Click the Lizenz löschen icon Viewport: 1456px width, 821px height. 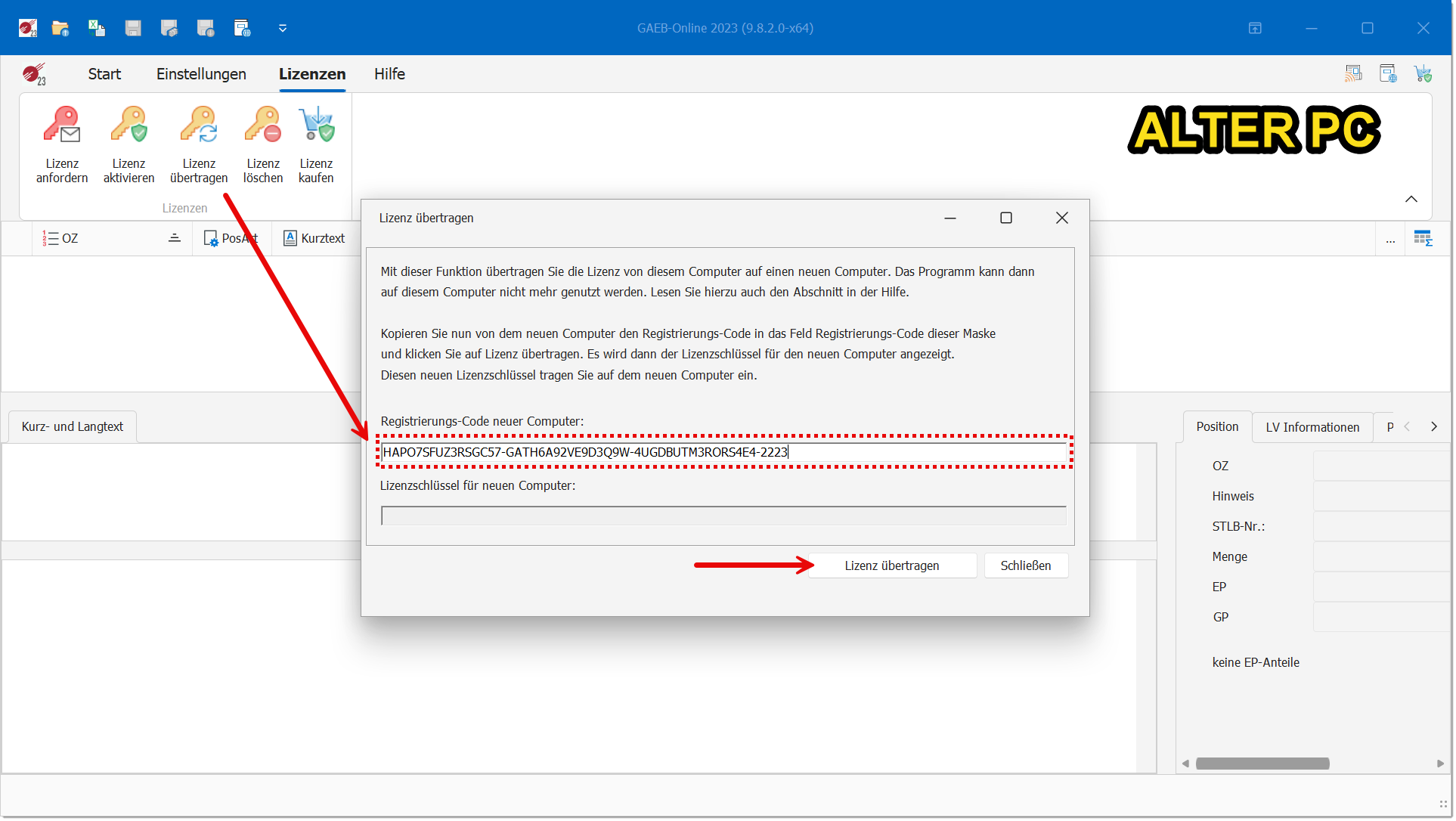[262, 125]
